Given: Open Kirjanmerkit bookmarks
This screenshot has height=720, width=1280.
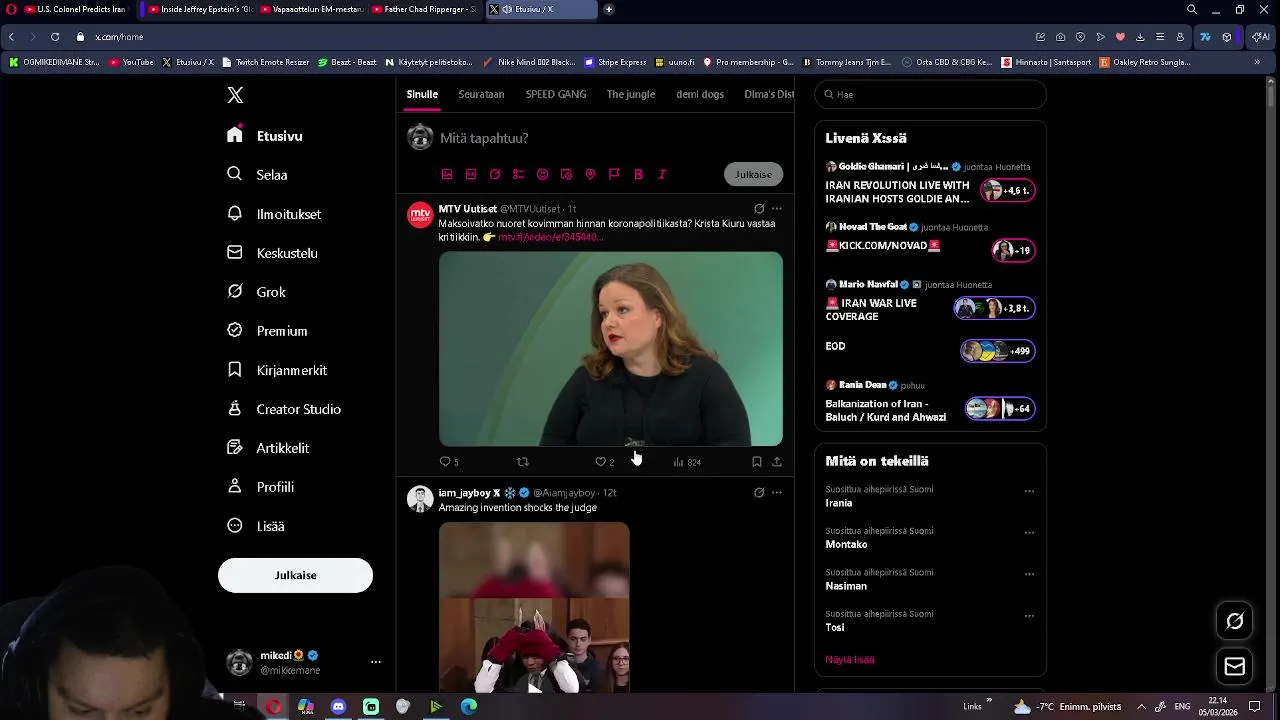Looking at the screenshot, I should (277, 370).
